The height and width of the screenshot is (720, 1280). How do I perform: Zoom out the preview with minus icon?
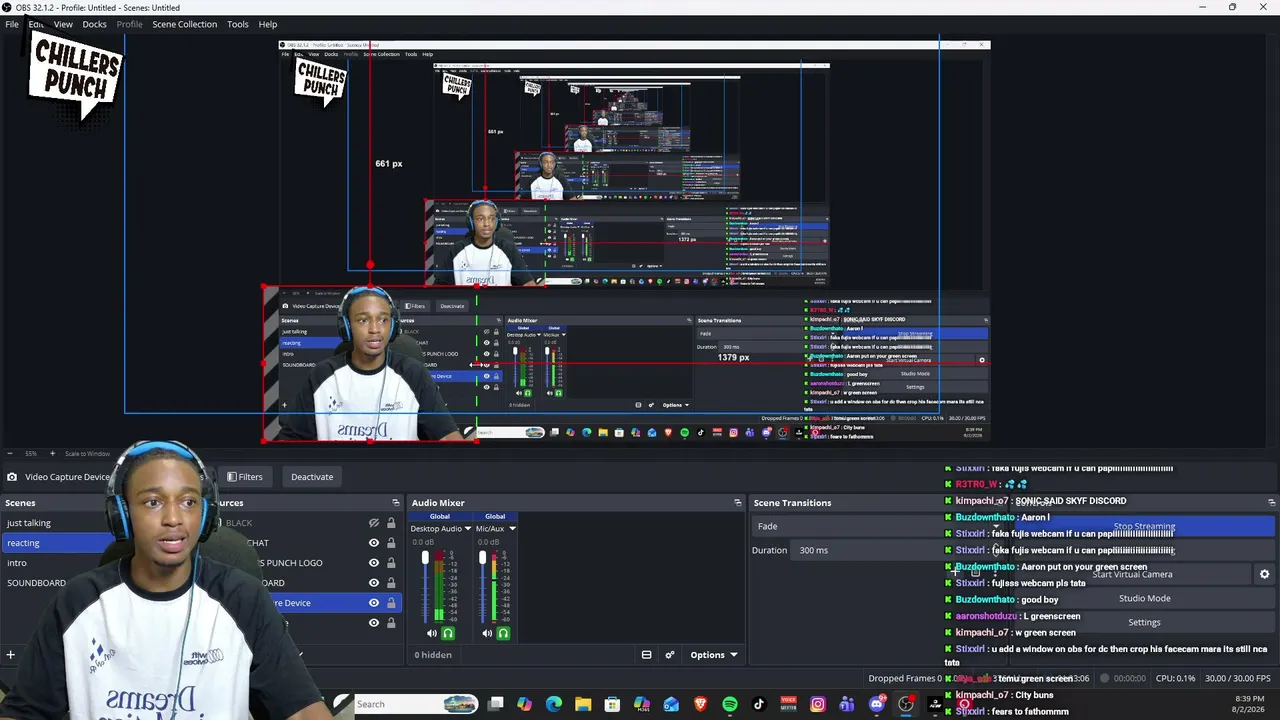[x=10, y=453]
